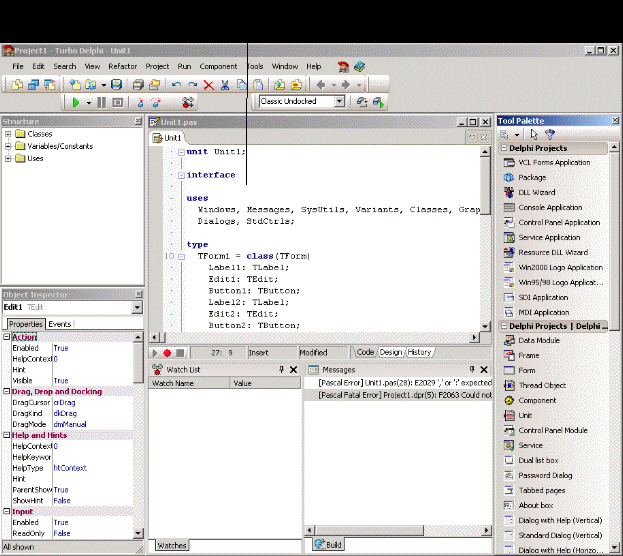
Task: Click the Set debug desktop icon
Action: tap(378, 102)
